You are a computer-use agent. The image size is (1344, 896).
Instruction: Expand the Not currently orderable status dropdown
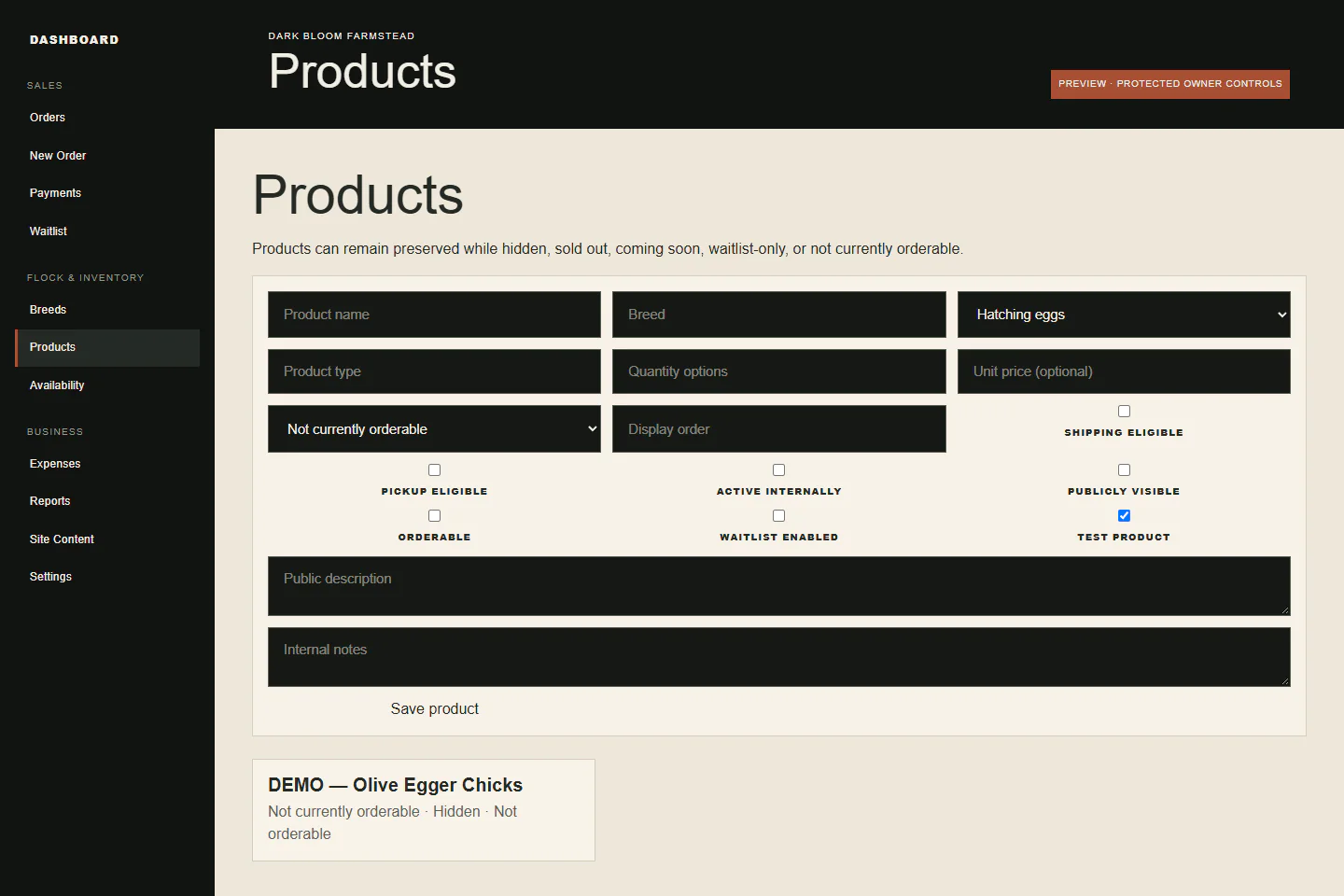pos(434,429)
